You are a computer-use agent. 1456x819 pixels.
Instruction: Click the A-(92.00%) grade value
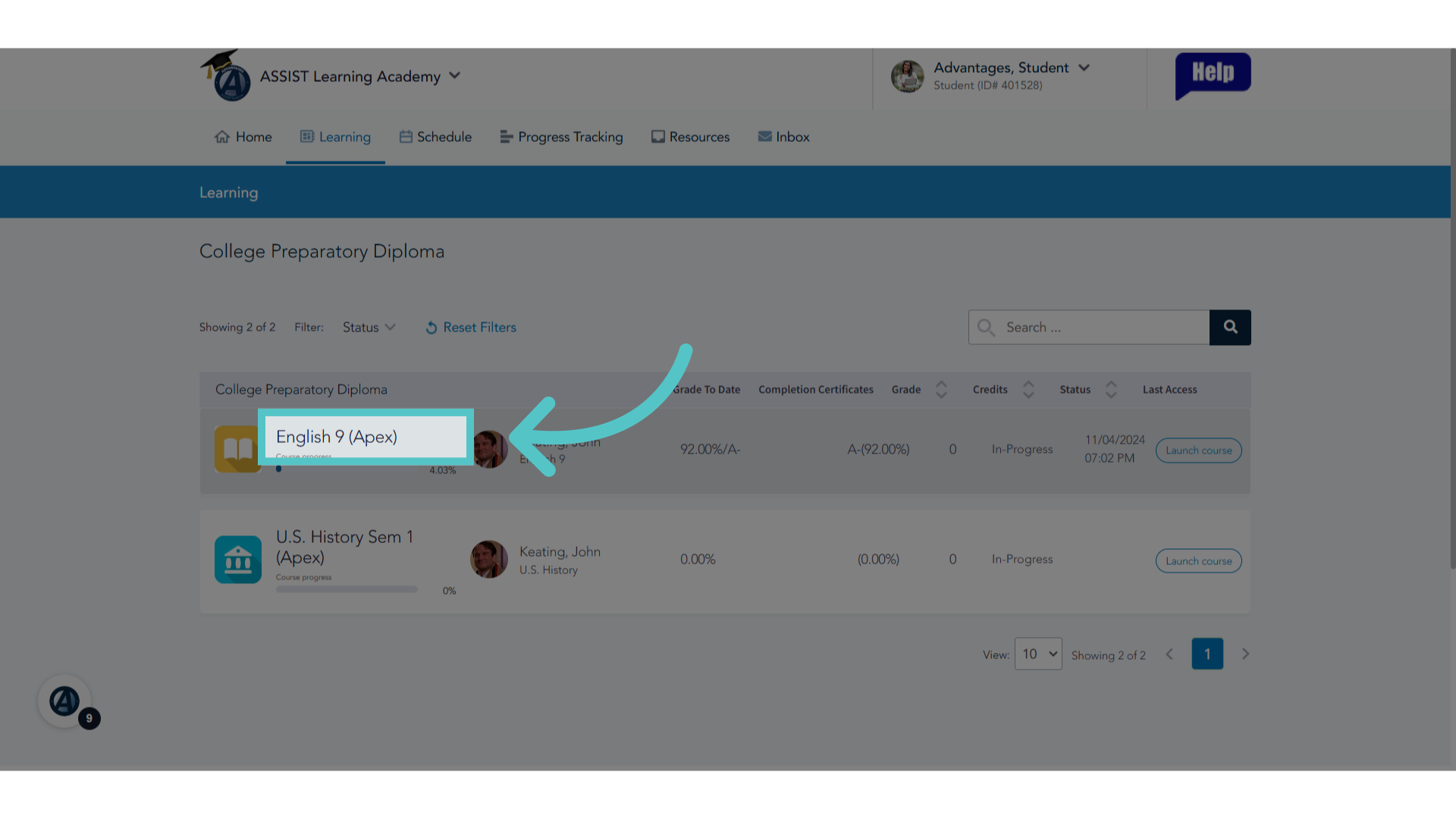click(878, 449)
